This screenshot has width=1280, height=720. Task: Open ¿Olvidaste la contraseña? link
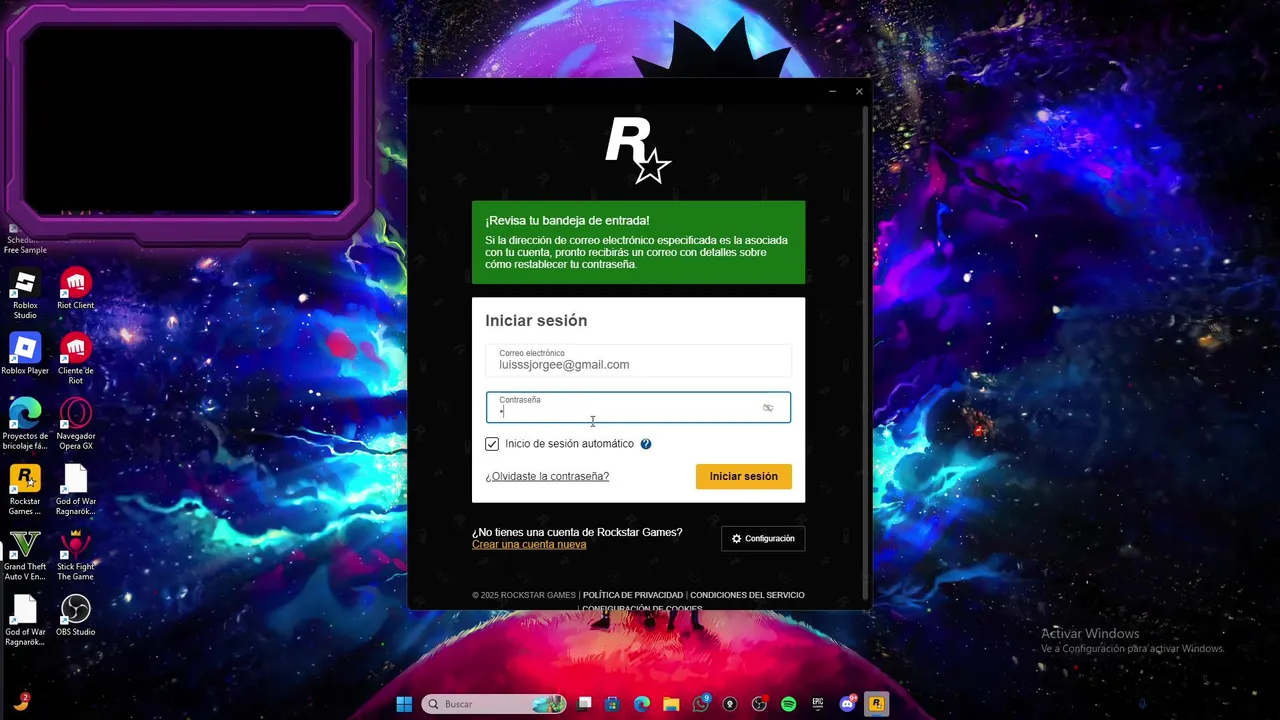click(x=547, y=476)
